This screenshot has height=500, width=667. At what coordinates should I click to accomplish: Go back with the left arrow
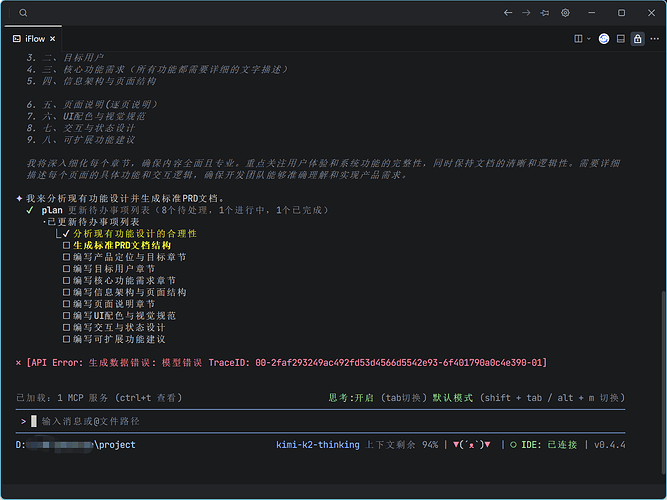coord(508,13)
